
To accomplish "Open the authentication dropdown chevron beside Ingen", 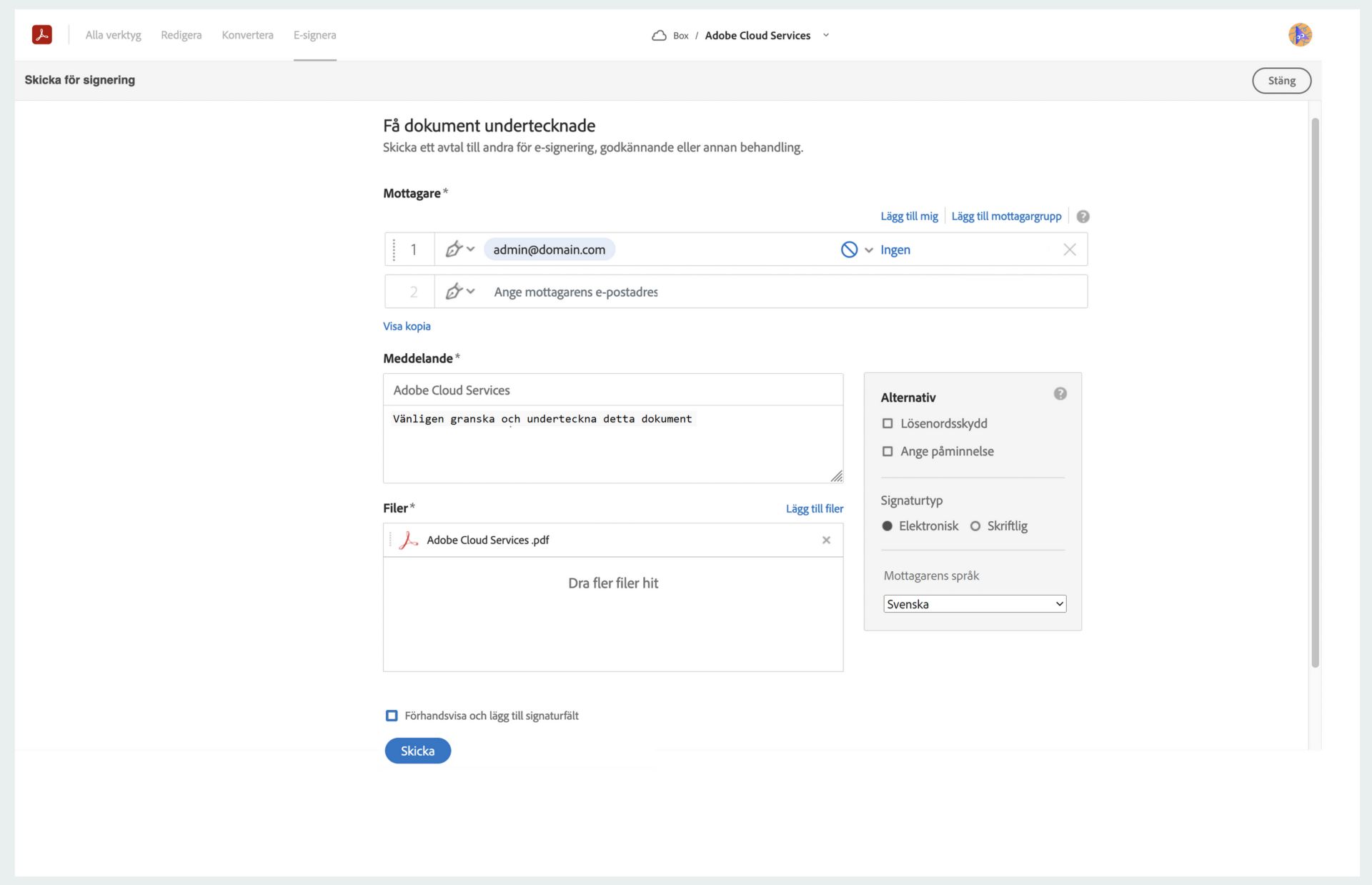I will tap(869, 250).
